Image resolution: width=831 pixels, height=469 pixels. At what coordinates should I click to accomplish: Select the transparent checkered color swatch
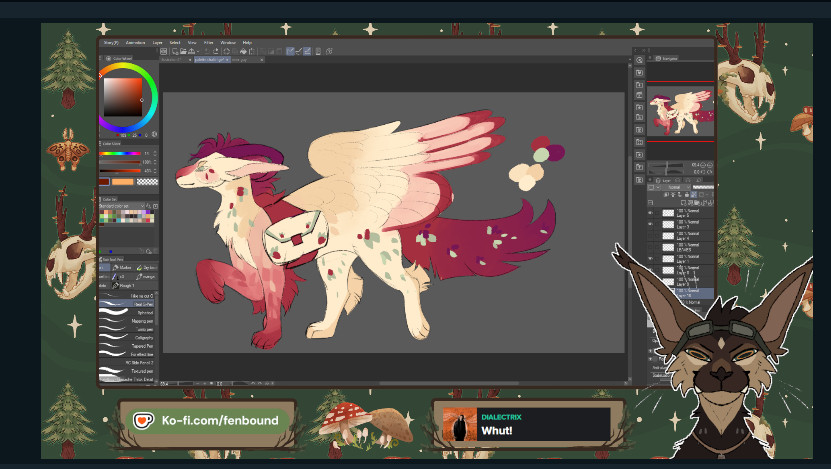pyautogui.click(x=147, y=182)
